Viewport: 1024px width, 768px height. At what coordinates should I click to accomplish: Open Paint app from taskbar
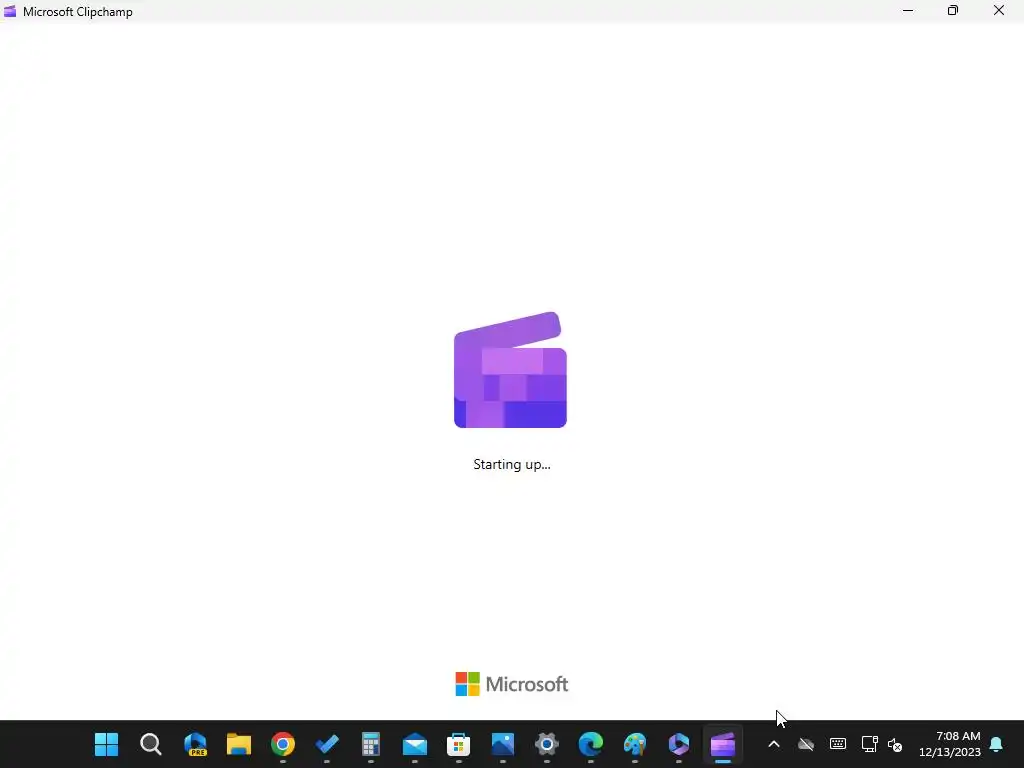tap(635, 744)
